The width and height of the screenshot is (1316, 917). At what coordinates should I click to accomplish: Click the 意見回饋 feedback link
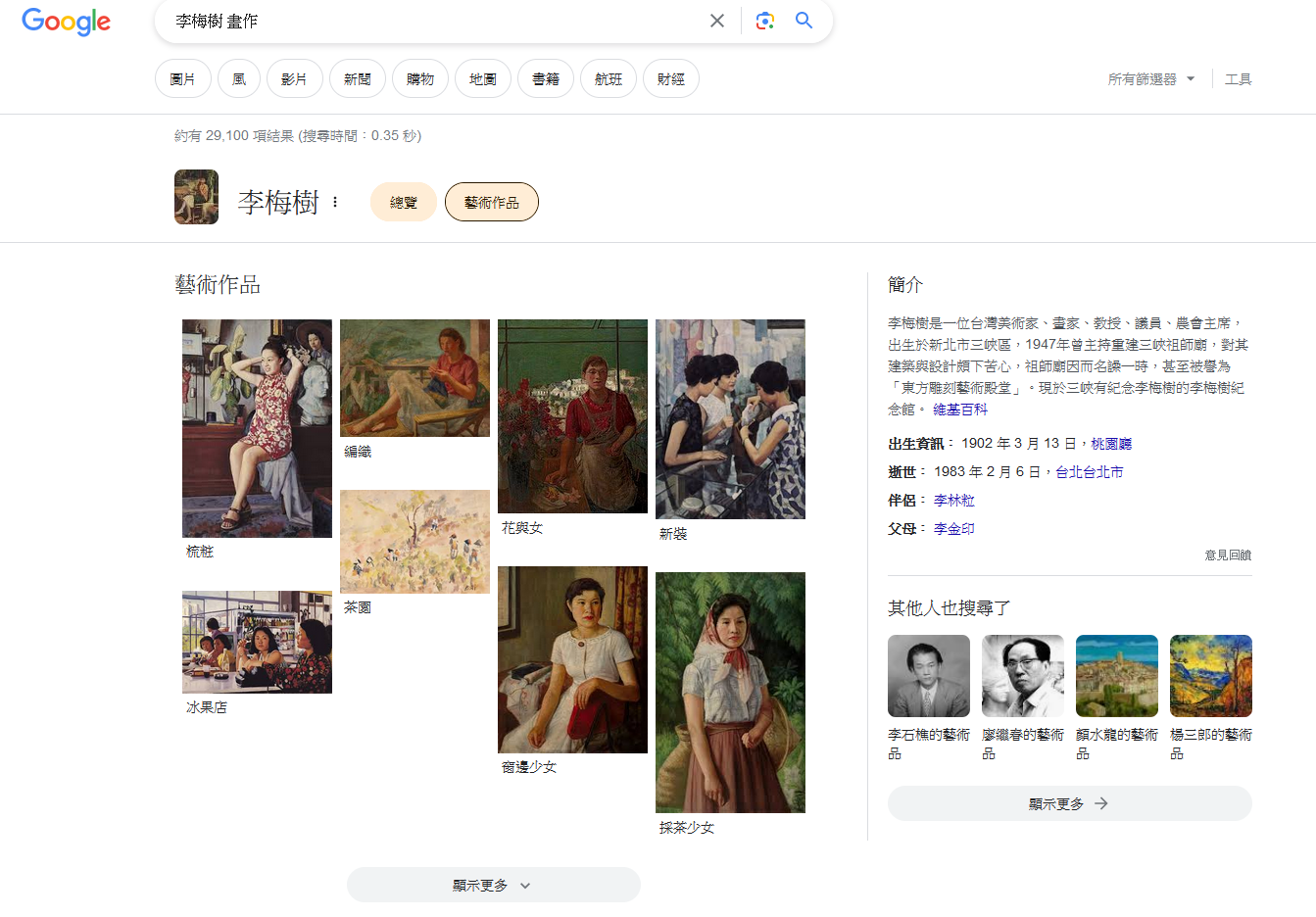tap(1228, 555)
